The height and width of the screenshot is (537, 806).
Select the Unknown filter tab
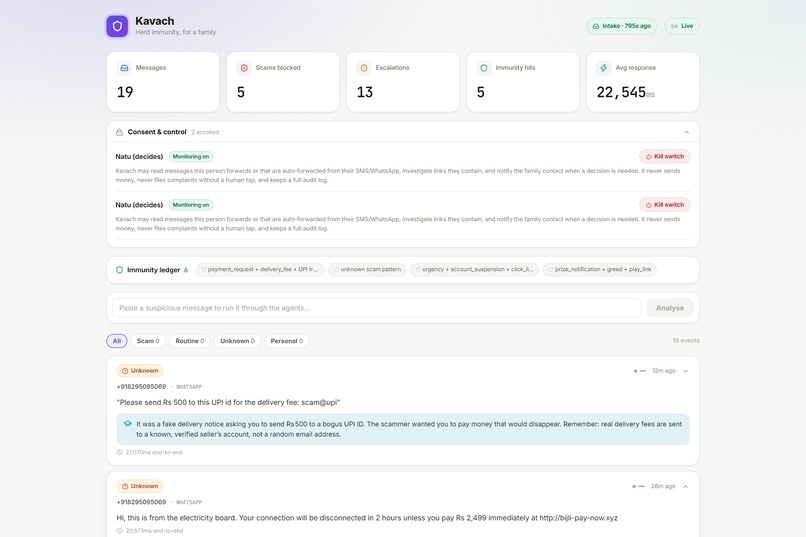tap(237, 341)
